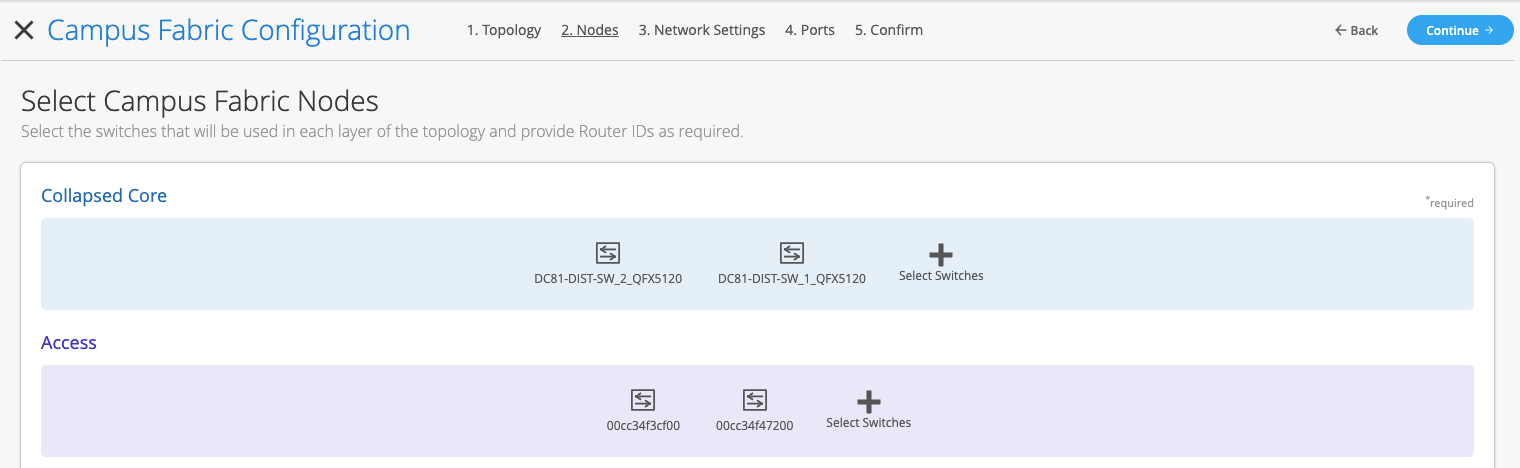This screenshot has width=1520, height=468.
Task: Click the DC81-DIST-SW_1_QFX5120 name label
Action: 791,279
